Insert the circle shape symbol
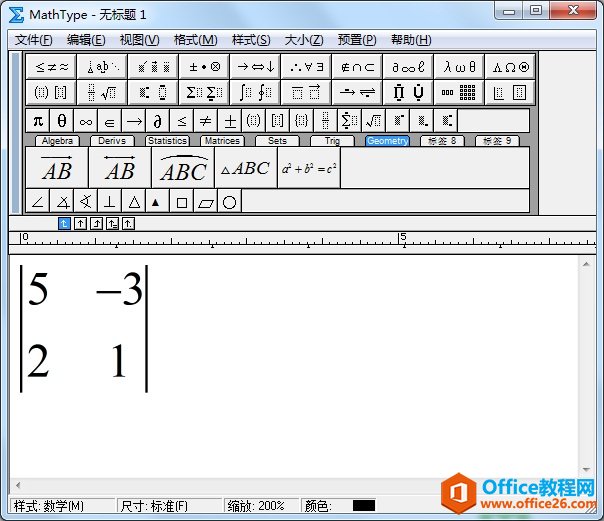 click(x=229, y=202)
